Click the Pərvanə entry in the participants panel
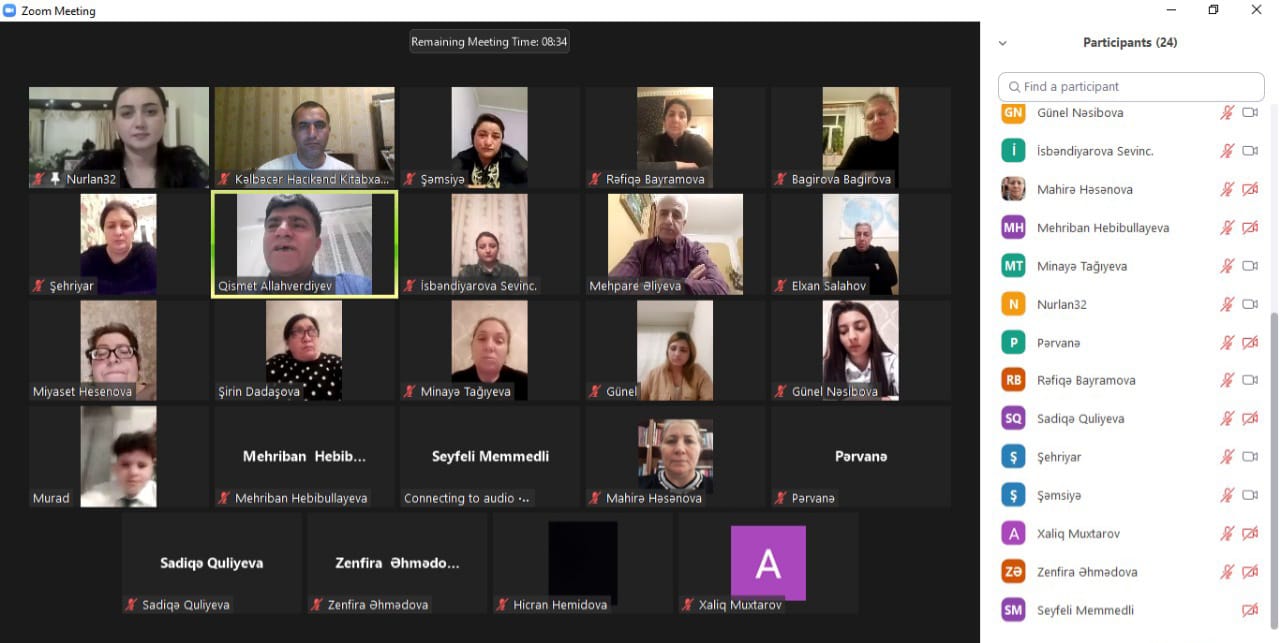This screenshot has width=1280, height=643. click(1058, 343)
